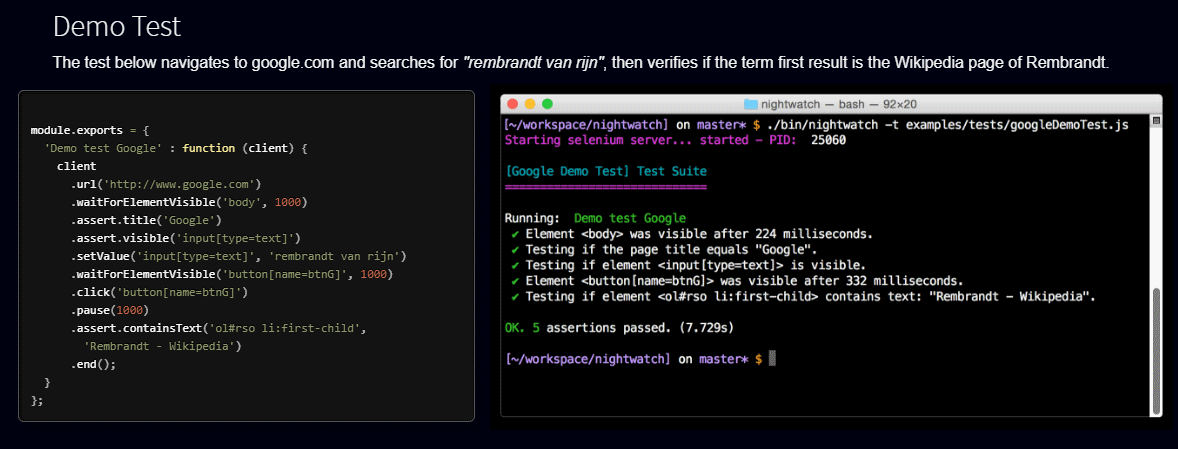The width and height of the screenshot is (1178, 449).
Task: Click the small square icon atop the terminal scrollbar
Action: coord(1155,122)
